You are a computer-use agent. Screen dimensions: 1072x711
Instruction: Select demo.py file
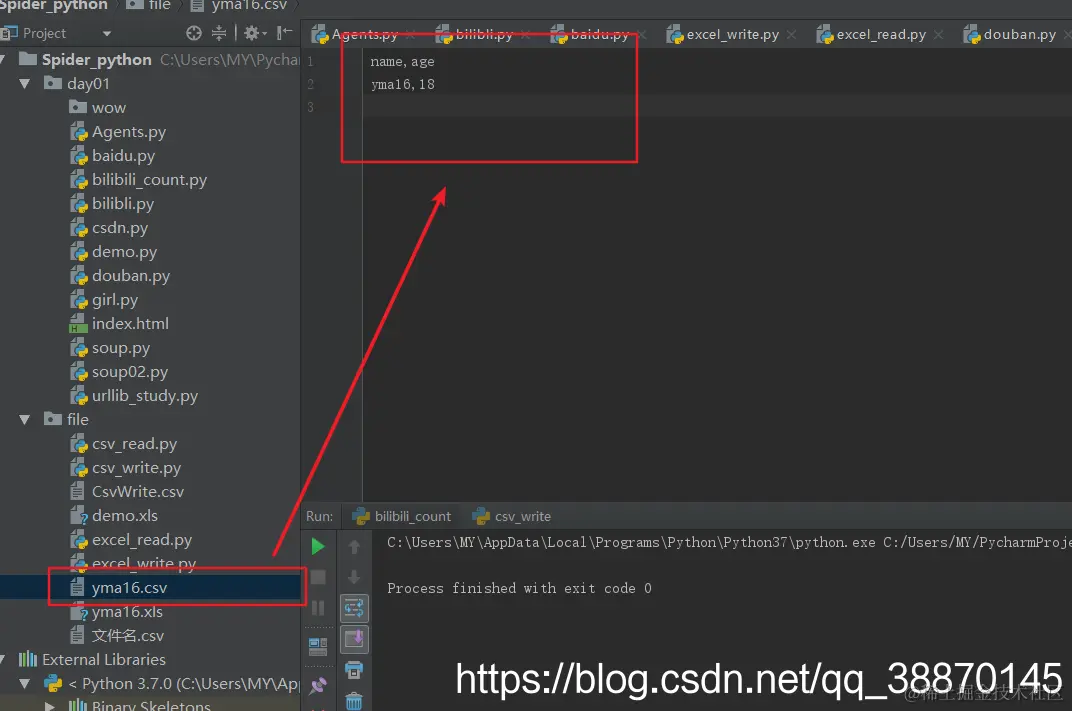tap(113, 252)
